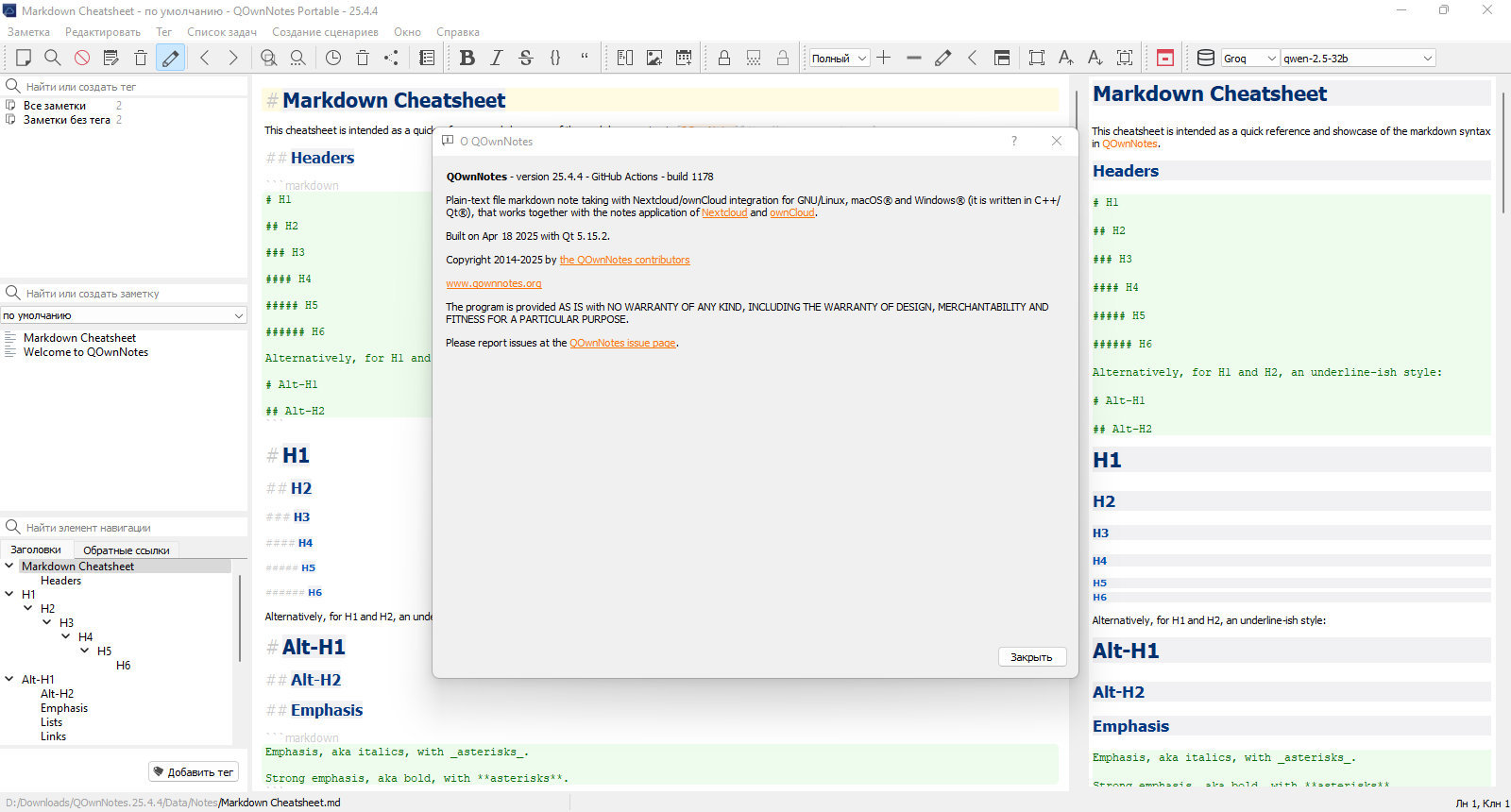Screen dimensions: 1511x812
Task: Open the replace-in-note magnifier icon
Action: [298, 58]
